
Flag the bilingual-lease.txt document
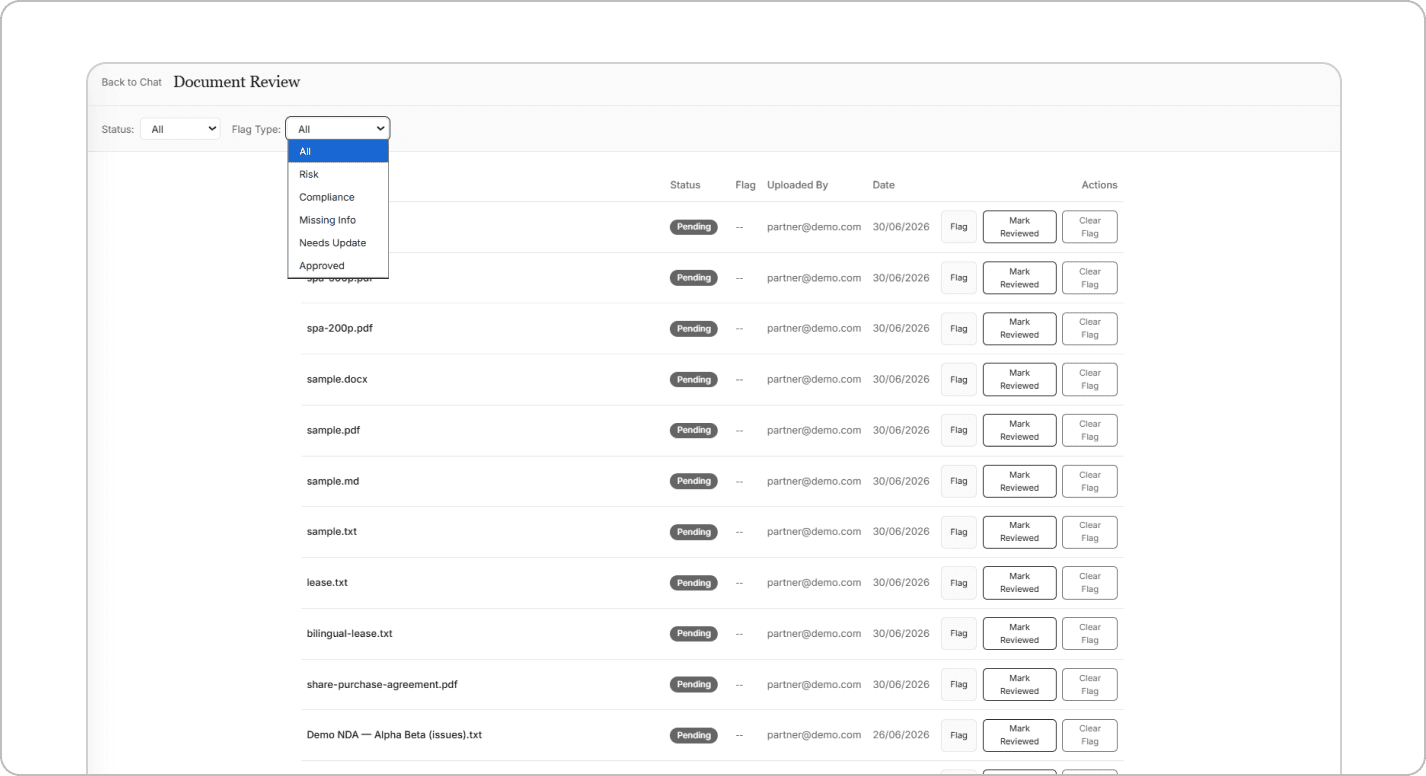click(959, 633)
